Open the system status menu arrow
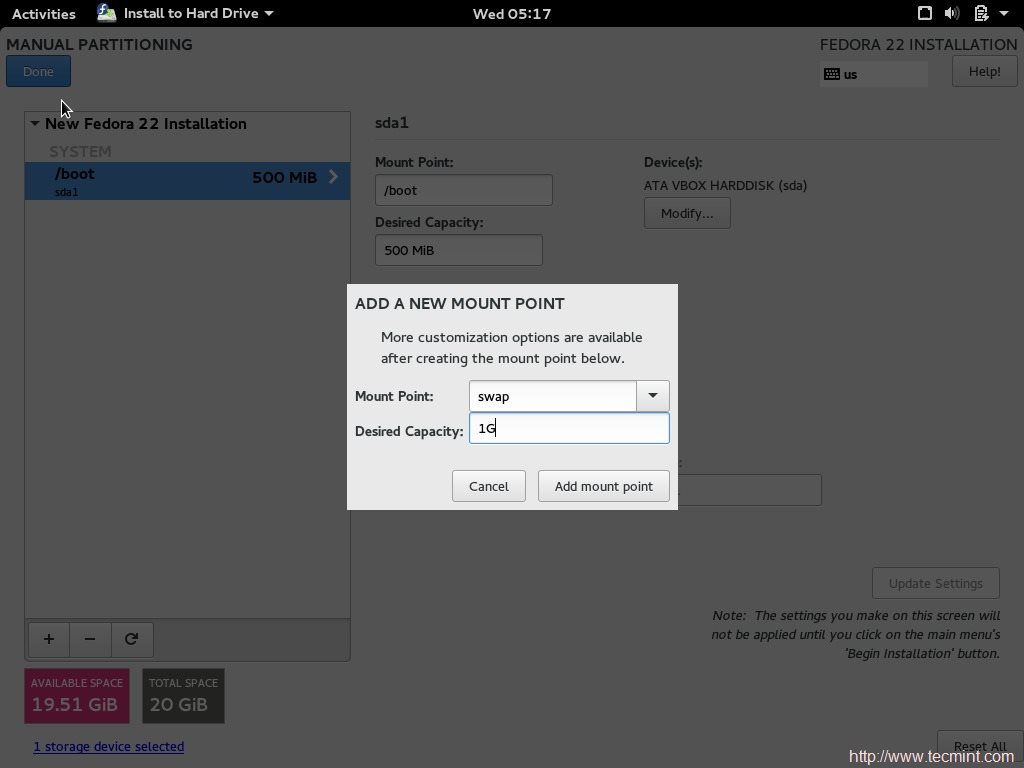The height and width of the screenshot is (768, 1024). (1003, 13)
